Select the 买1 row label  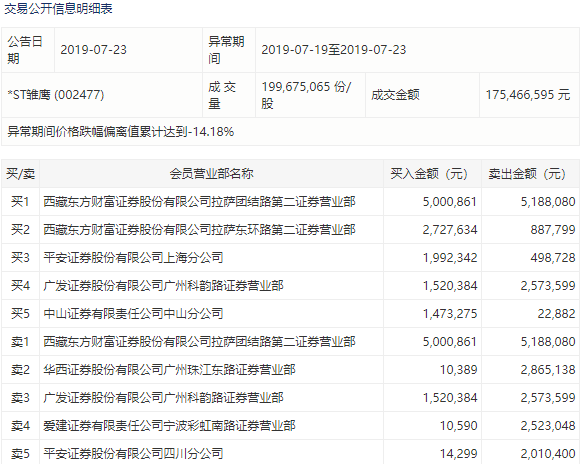[x=21, y=202]
